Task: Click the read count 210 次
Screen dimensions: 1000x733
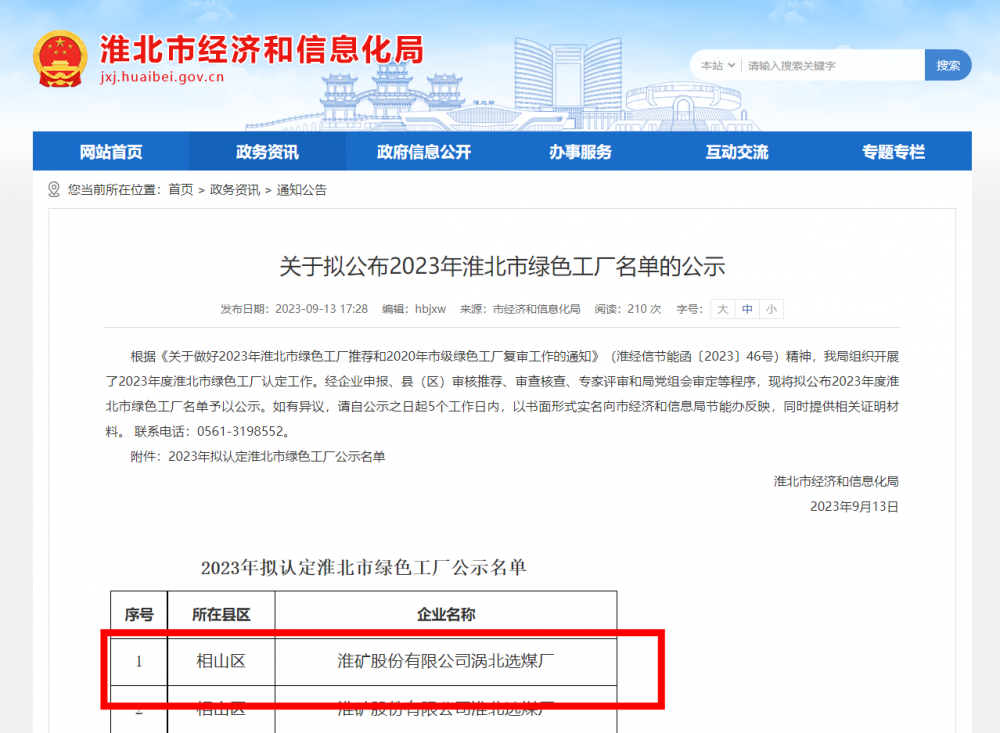Action: pyautogui.click(x=644, y=309)
